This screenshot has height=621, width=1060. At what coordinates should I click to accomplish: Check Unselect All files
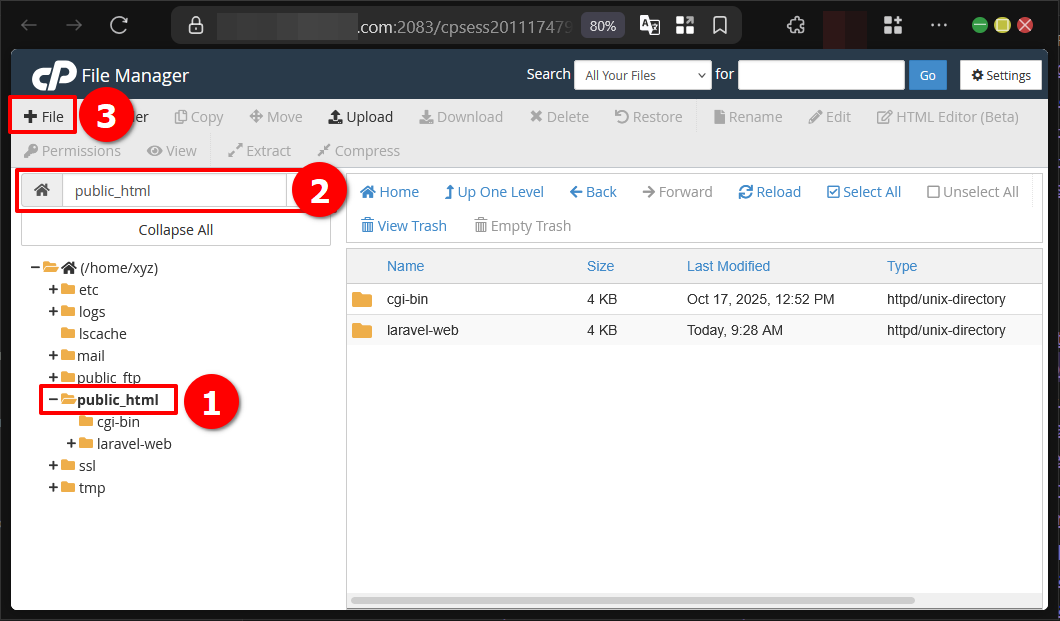pyautogui.click(x=971, y=191)
